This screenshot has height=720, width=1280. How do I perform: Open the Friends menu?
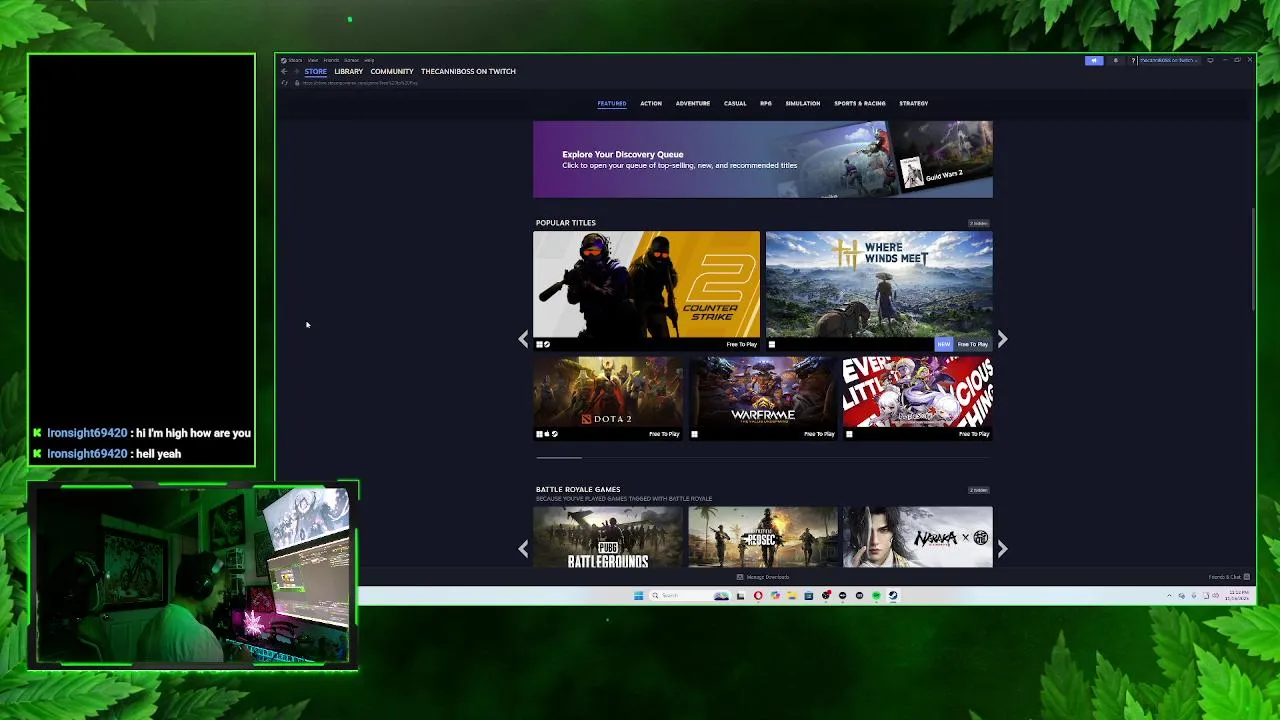[x=331, y=60]
